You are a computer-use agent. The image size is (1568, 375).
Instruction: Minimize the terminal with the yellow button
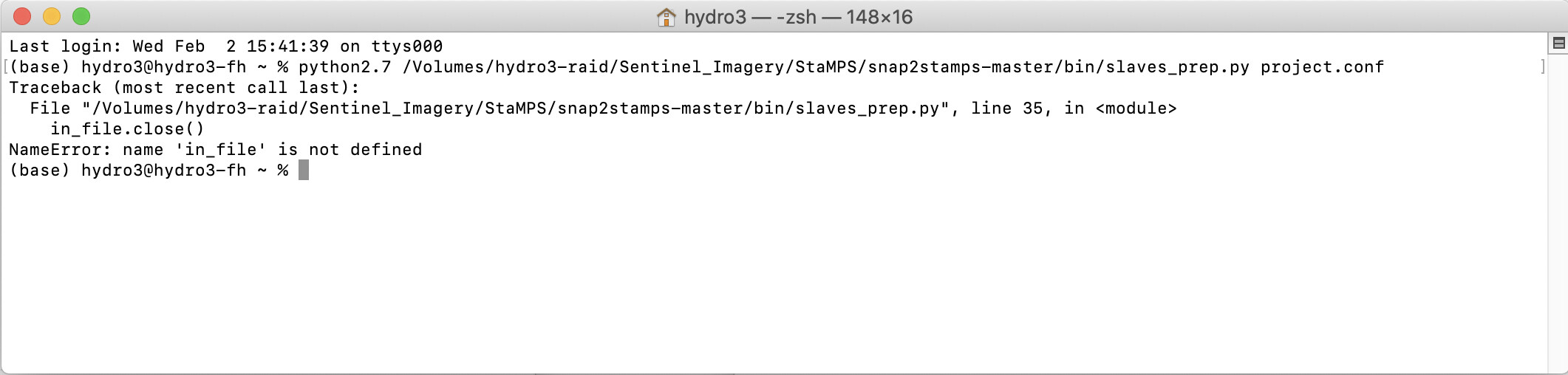52,16
